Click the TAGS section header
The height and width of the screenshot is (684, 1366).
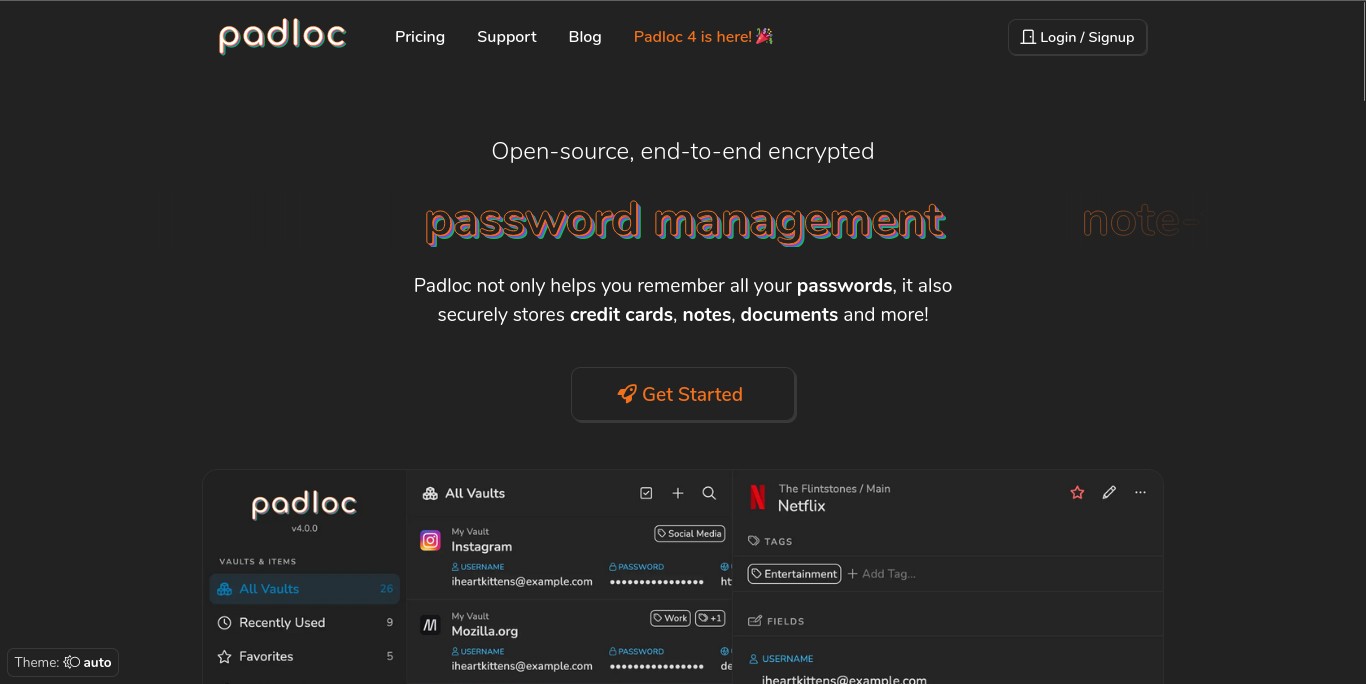pos(770,541)
